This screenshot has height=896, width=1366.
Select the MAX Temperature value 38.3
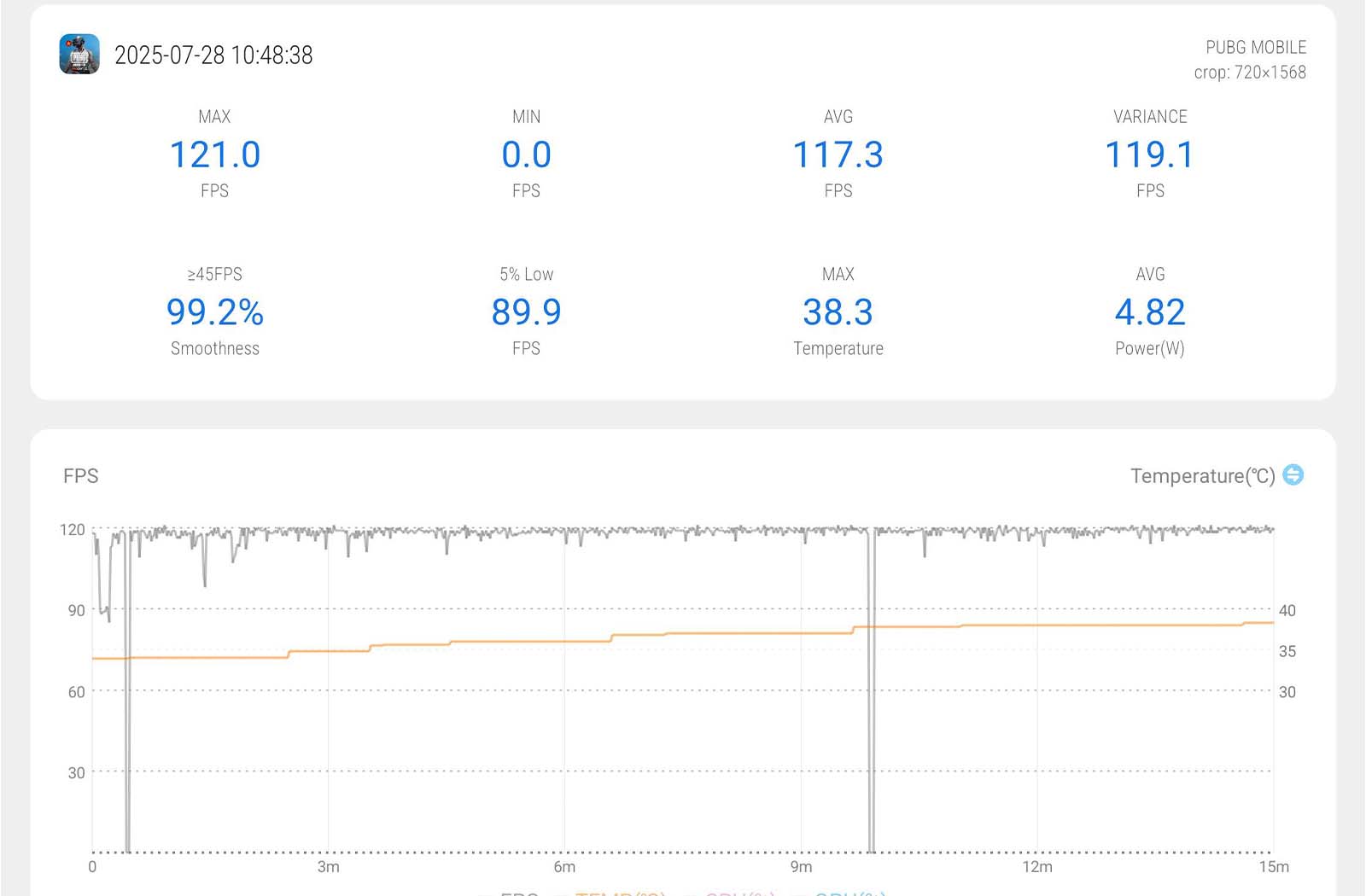[x=838, y=312]
